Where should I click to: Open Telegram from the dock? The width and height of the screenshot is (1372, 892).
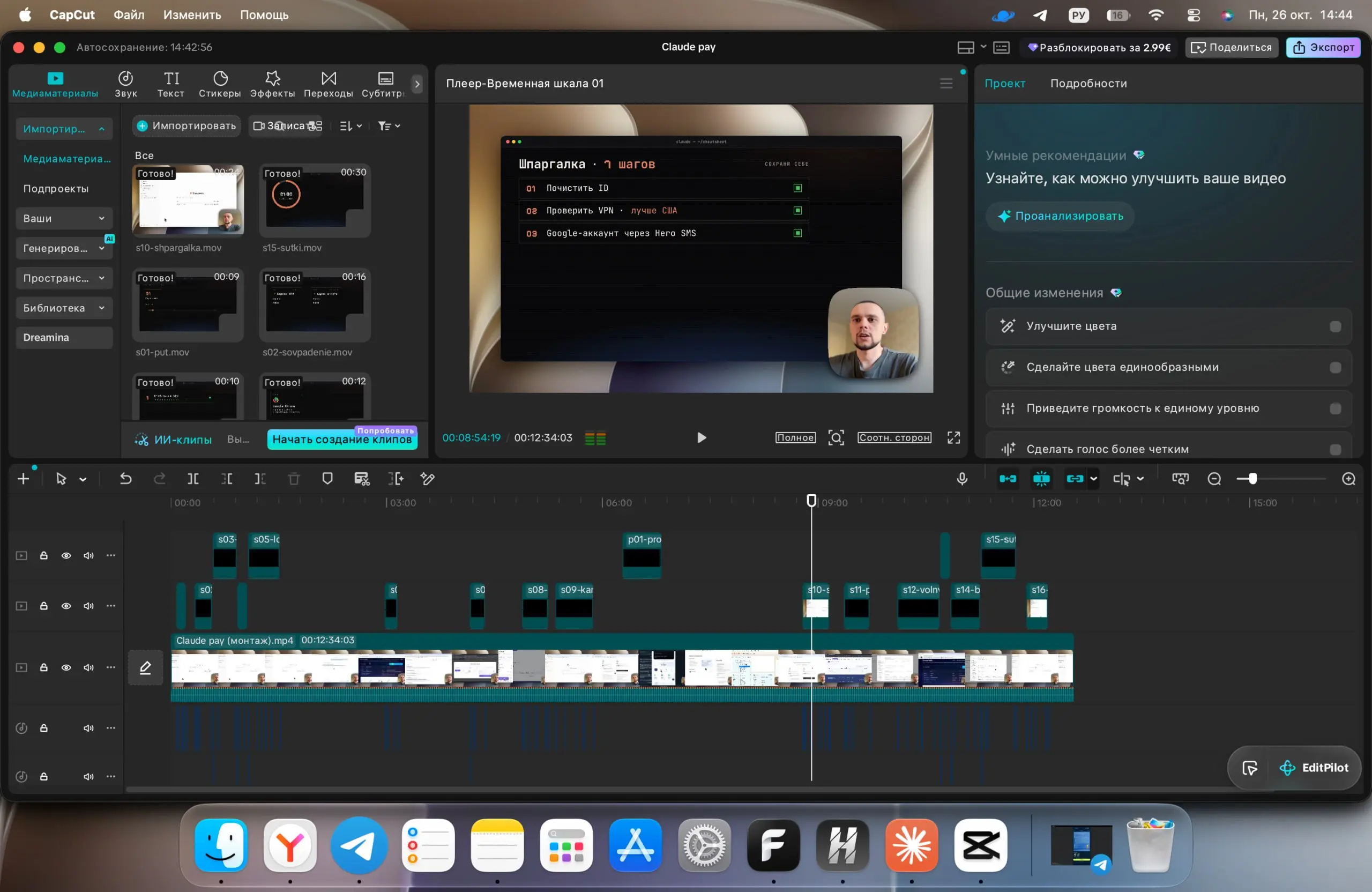[x=359, y=845]
